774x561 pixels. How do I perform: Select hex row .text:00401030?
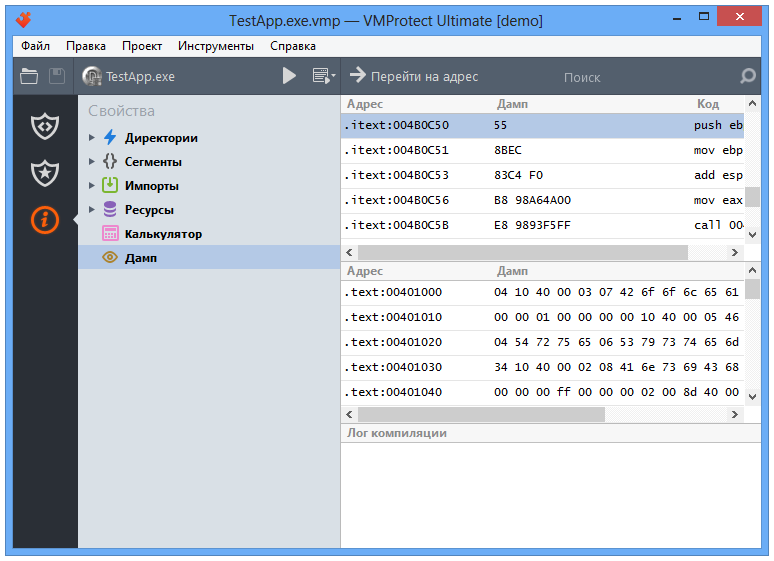(542, 367)
